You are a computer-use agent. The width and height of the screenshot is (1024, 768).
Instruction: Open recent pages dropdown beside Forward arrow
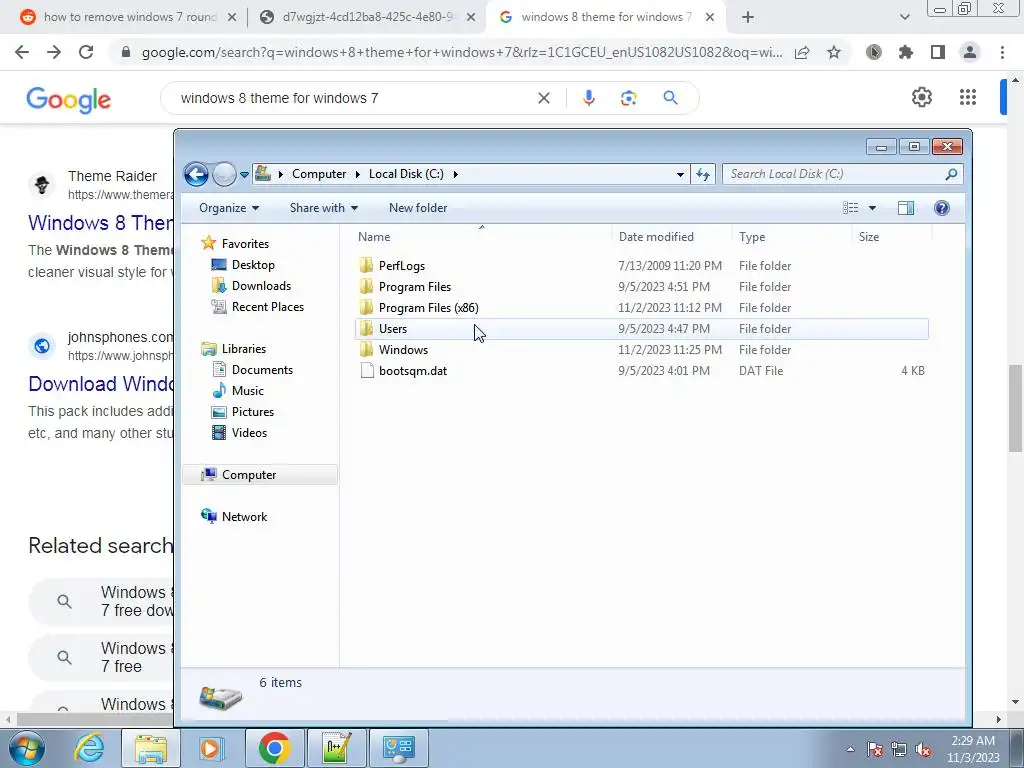pos(244,174)
